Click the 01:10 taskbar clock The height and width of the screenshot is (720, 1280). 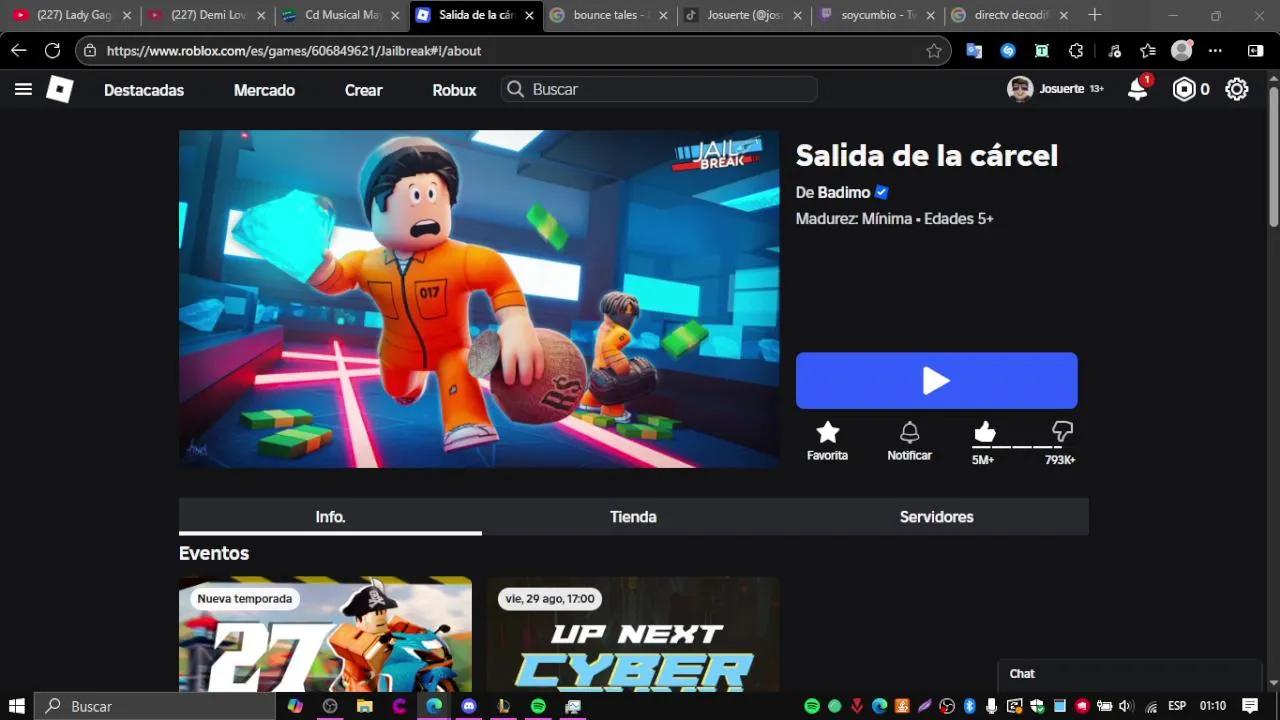click(x=1212, y=706)
